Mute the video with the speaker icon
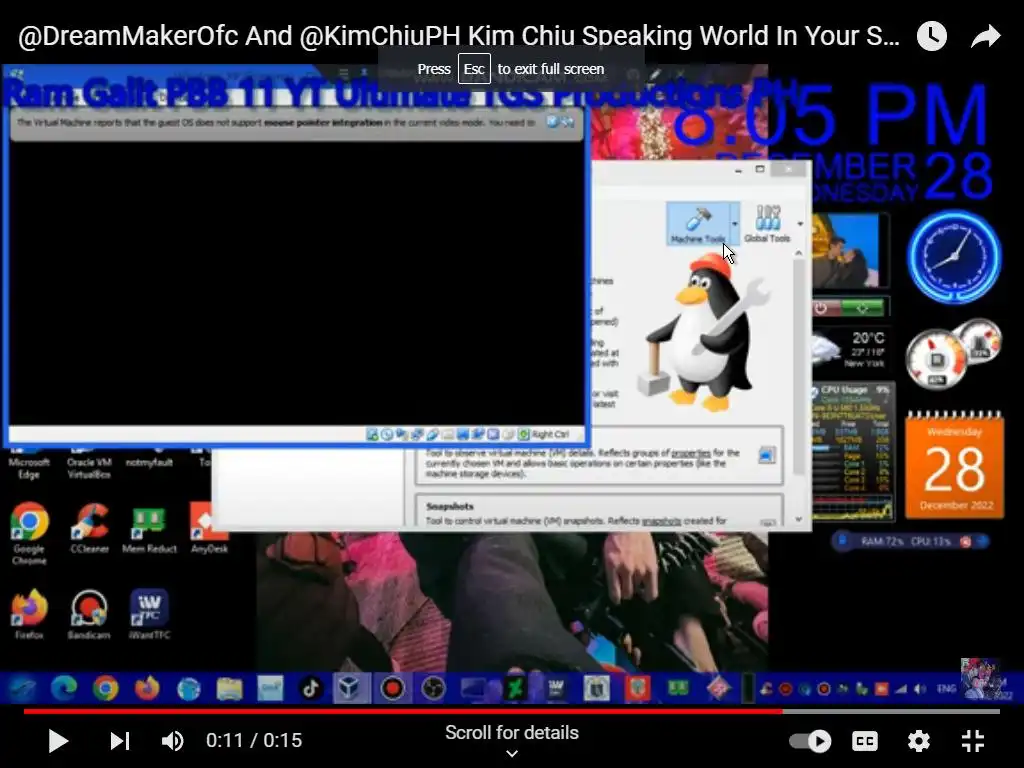The width and height of the screenshot is (1024, 768). click(x=172, y=741)
